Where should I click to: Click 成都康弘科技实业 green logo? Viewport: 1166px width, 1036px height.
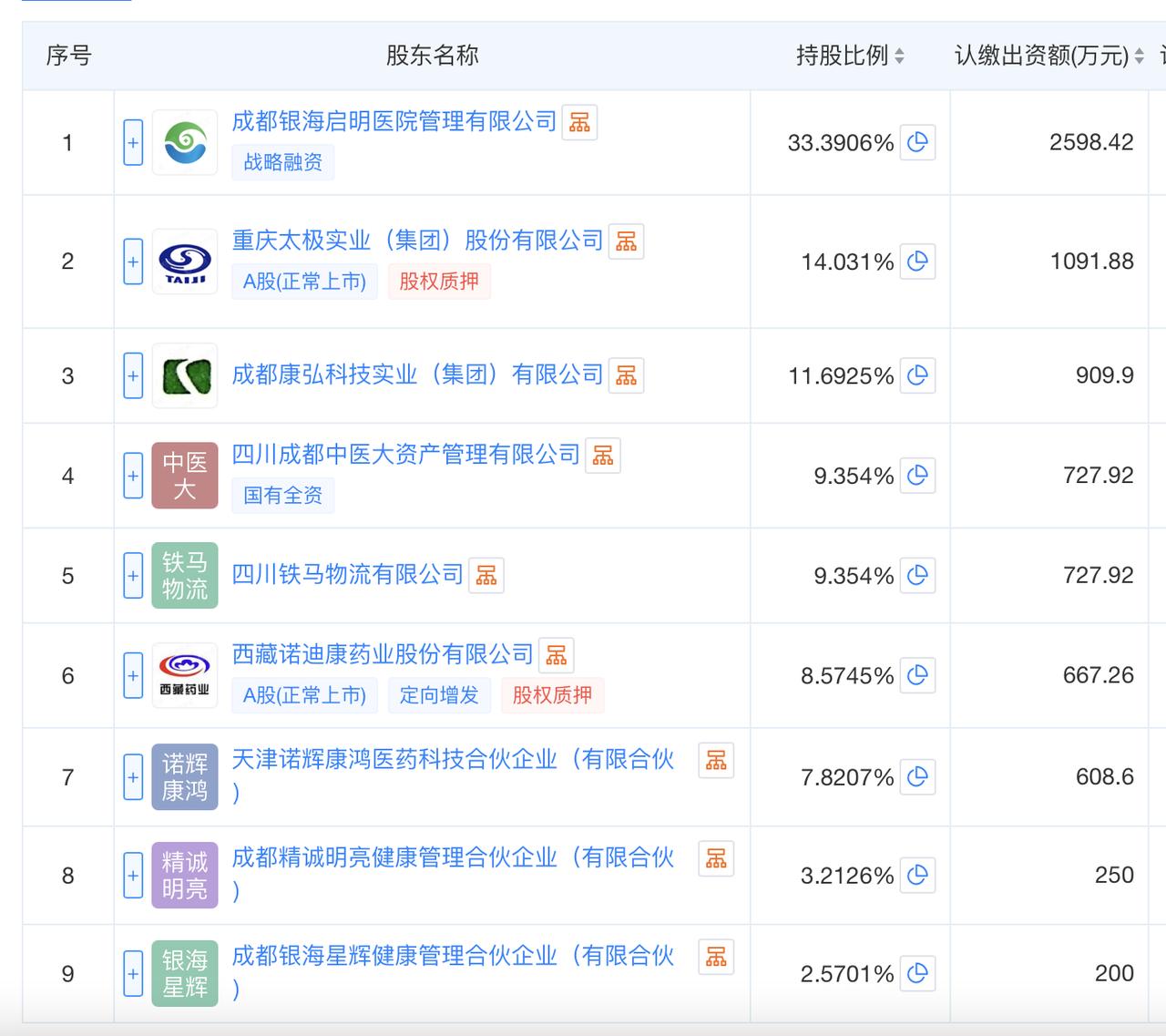click(185, 375)
